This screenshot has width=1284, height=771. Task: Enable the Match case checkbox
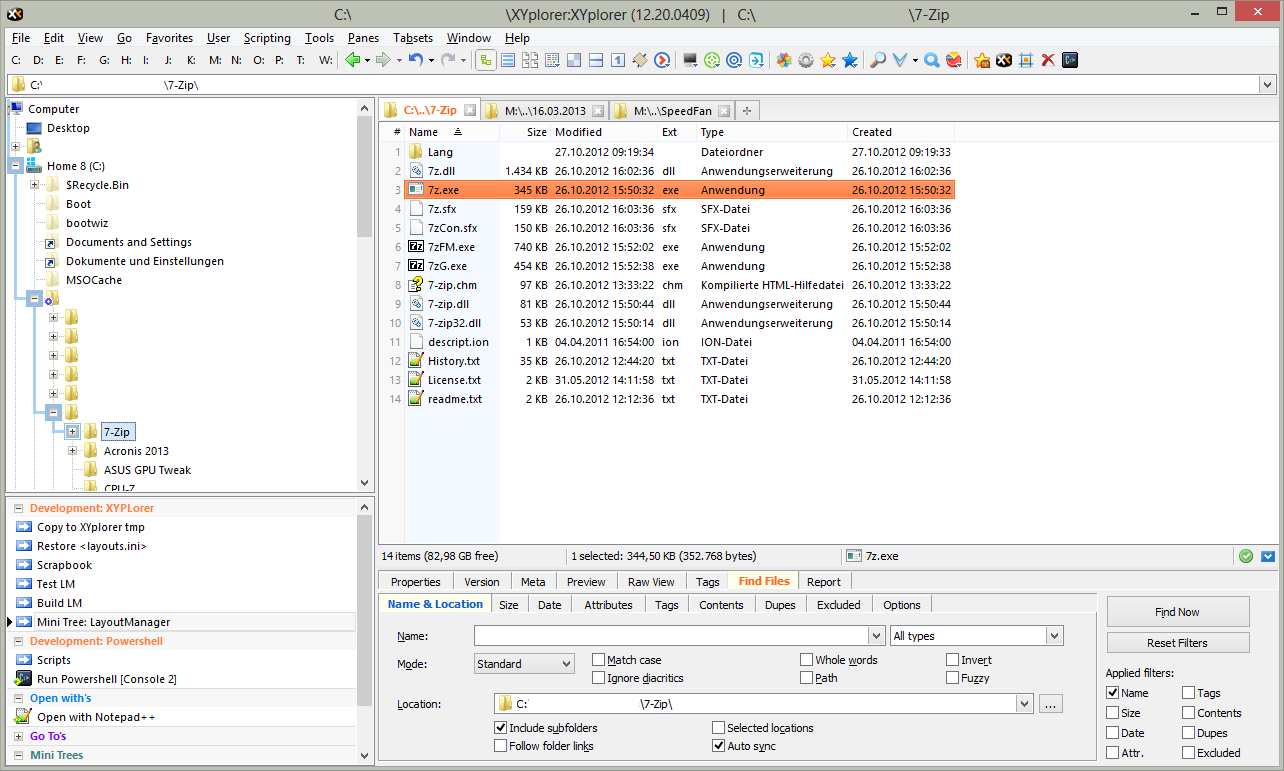pyautogui.click(x=599, y=660)
